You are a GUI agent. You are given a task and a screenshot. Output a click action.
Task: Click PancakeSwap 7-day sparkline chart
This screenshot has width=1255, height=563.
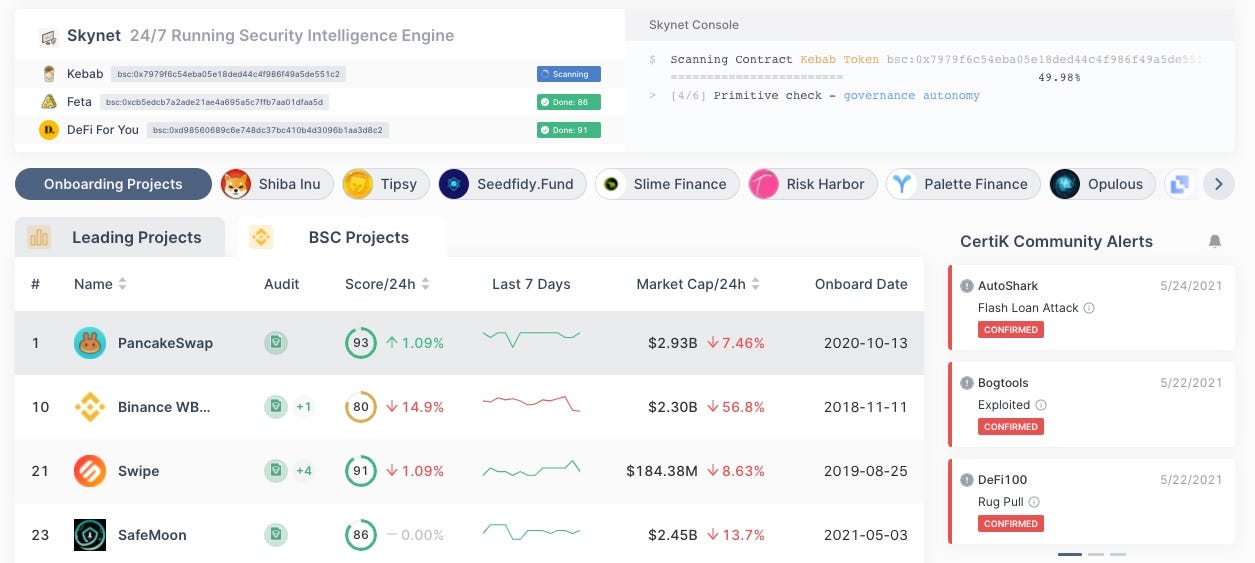(x=531, y=338)
